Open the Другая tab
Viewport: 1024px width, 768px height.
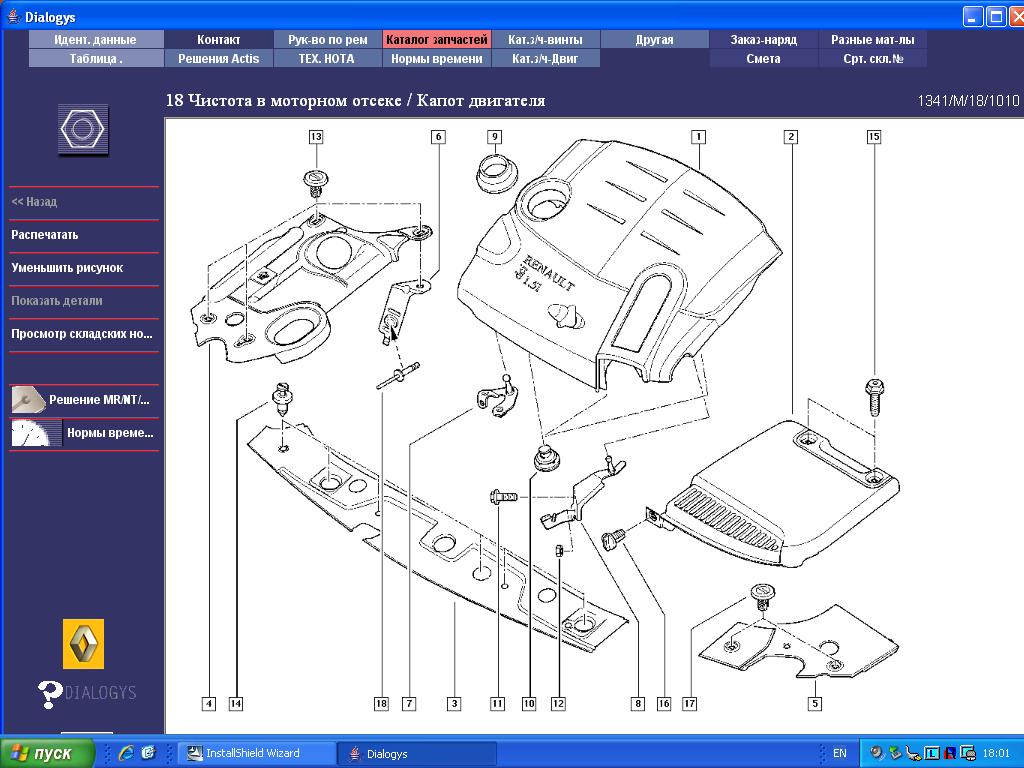click(x=654, y=39)
